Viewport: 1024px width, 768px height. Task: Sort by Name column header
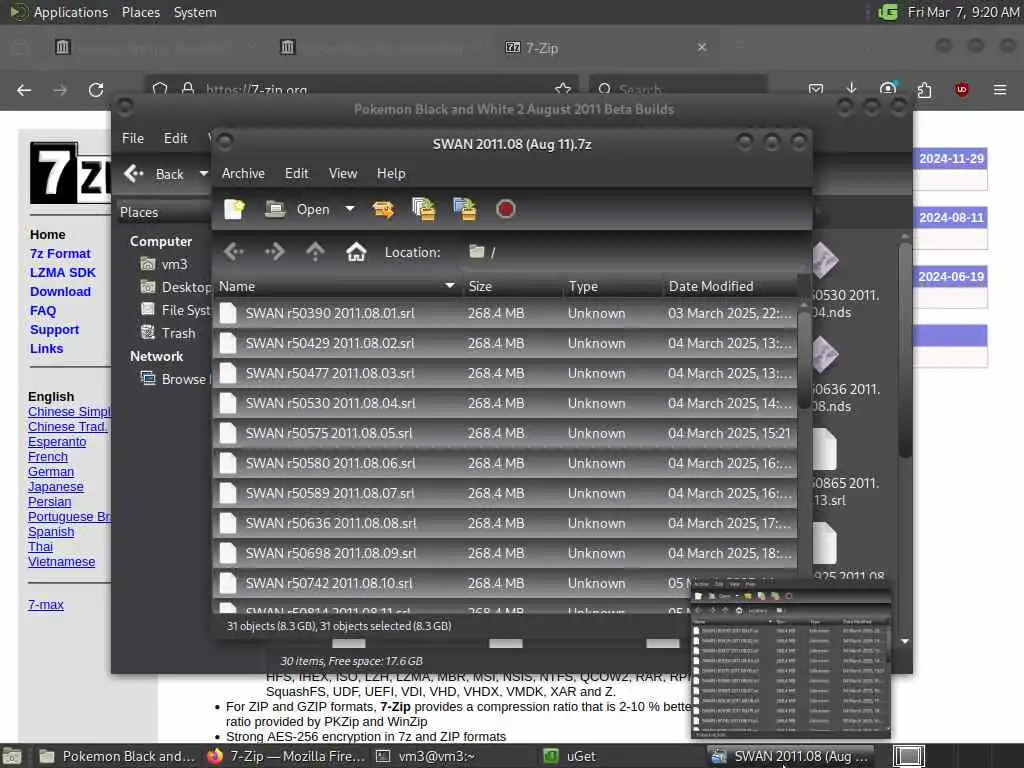tap(337, 286)
